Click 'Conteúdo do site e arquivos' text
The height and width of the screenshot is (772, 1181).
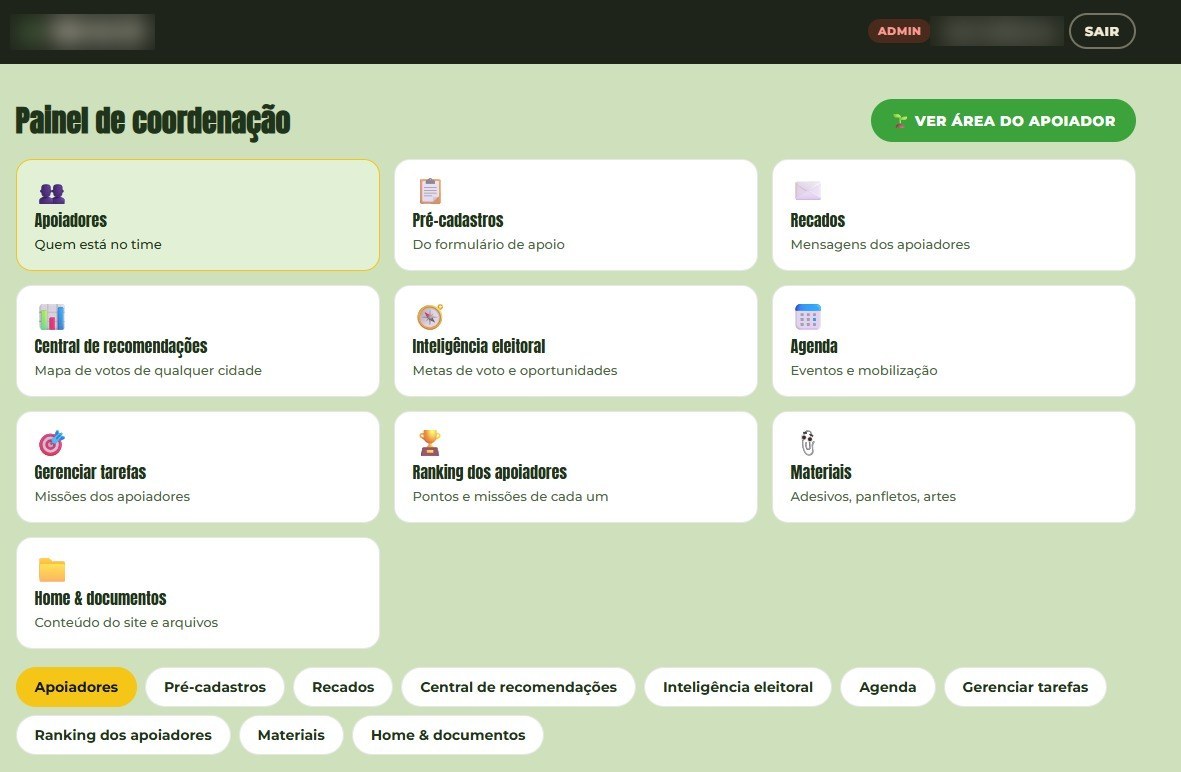pos(126,622)
